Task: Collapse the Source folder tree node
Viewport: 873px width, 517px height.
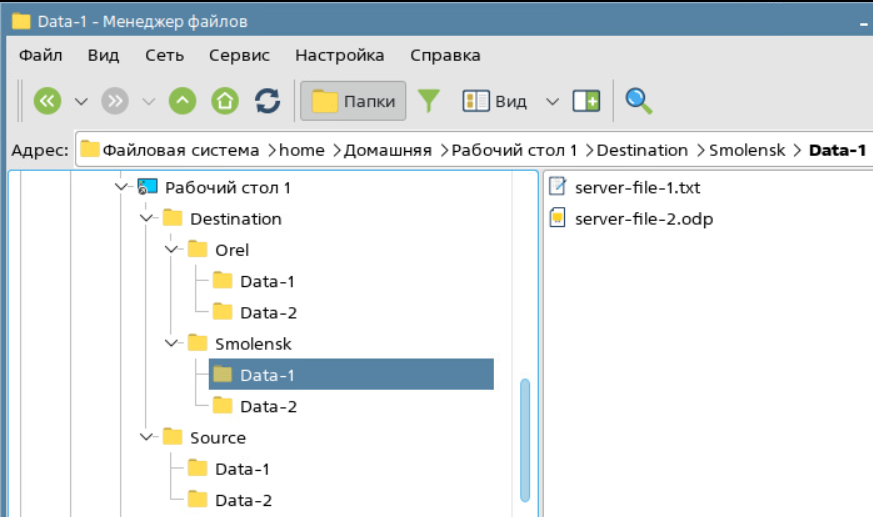Action: point(146,437)
